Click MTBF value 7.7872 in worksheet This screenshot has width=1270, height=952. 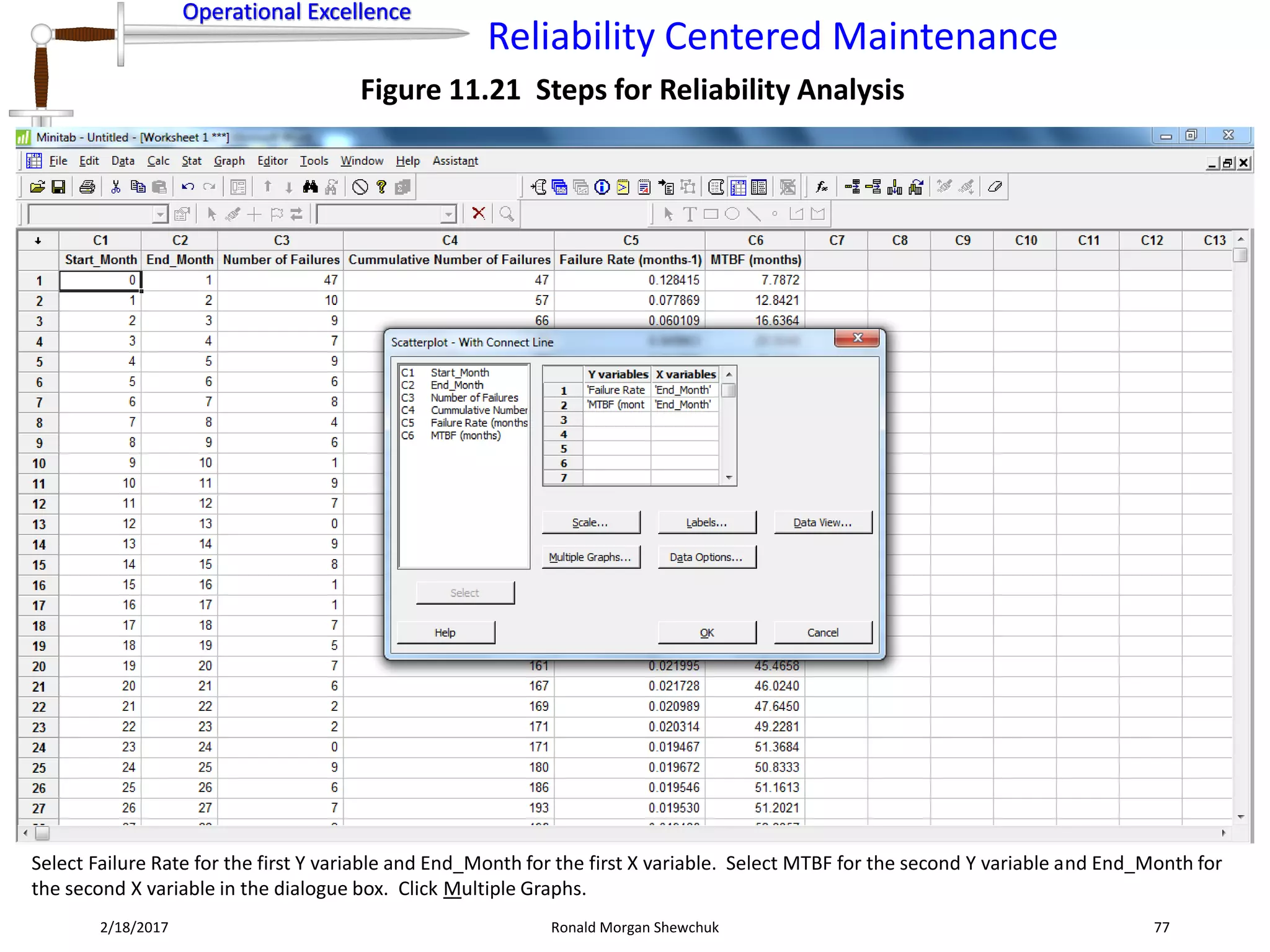click(755, 280)
